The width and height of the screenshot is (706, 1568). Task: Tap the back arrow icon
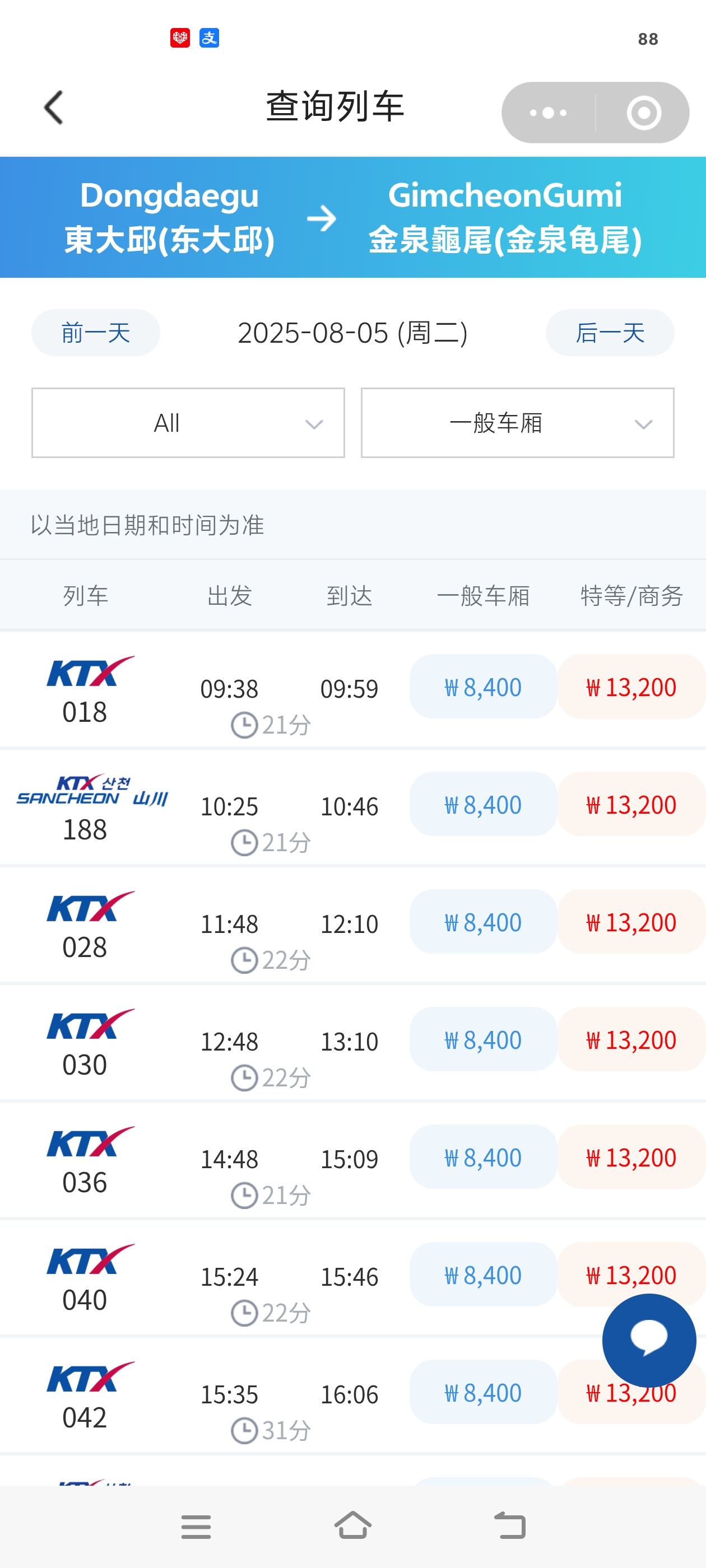54,108
